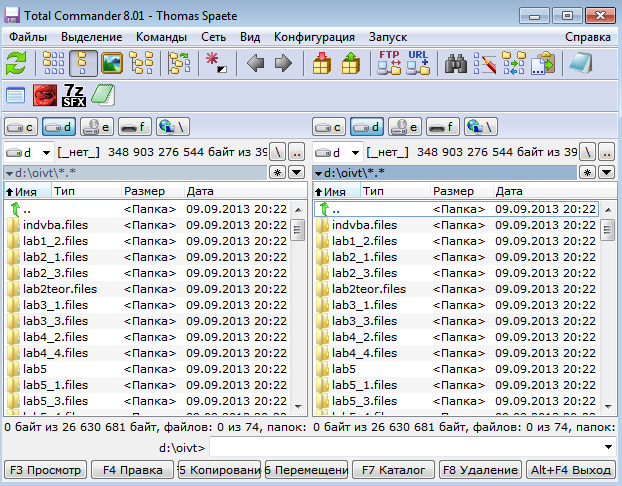The width and height of the screenshot is (622, 486).
Task: Show the directory tree icon
Action: 141,63
